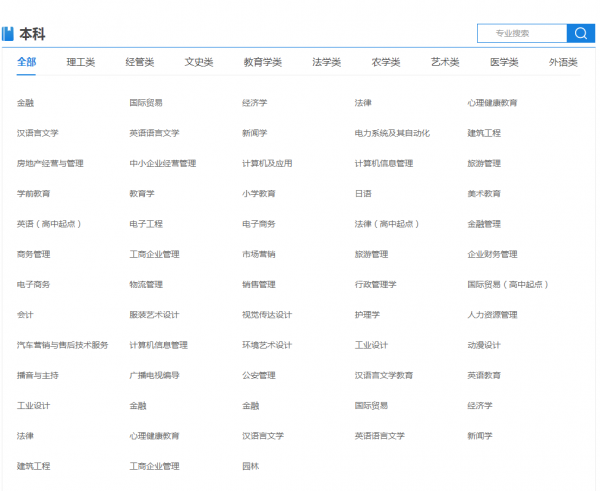Choose the 公安管理 major
Viewport: 600px width, 491px height.
[x=259, y=375]
